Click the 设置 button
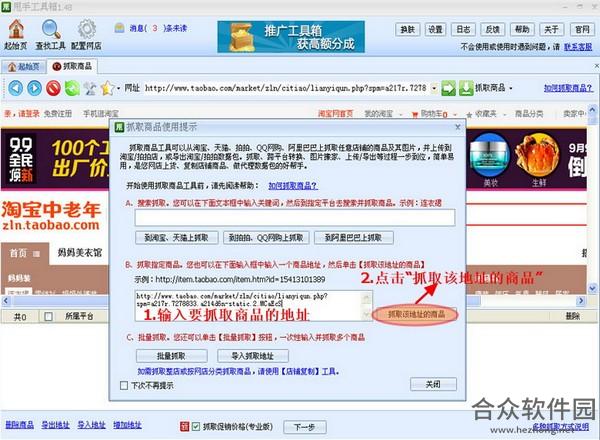This screenshot has width=600, height=440. (x=435, y=29)
